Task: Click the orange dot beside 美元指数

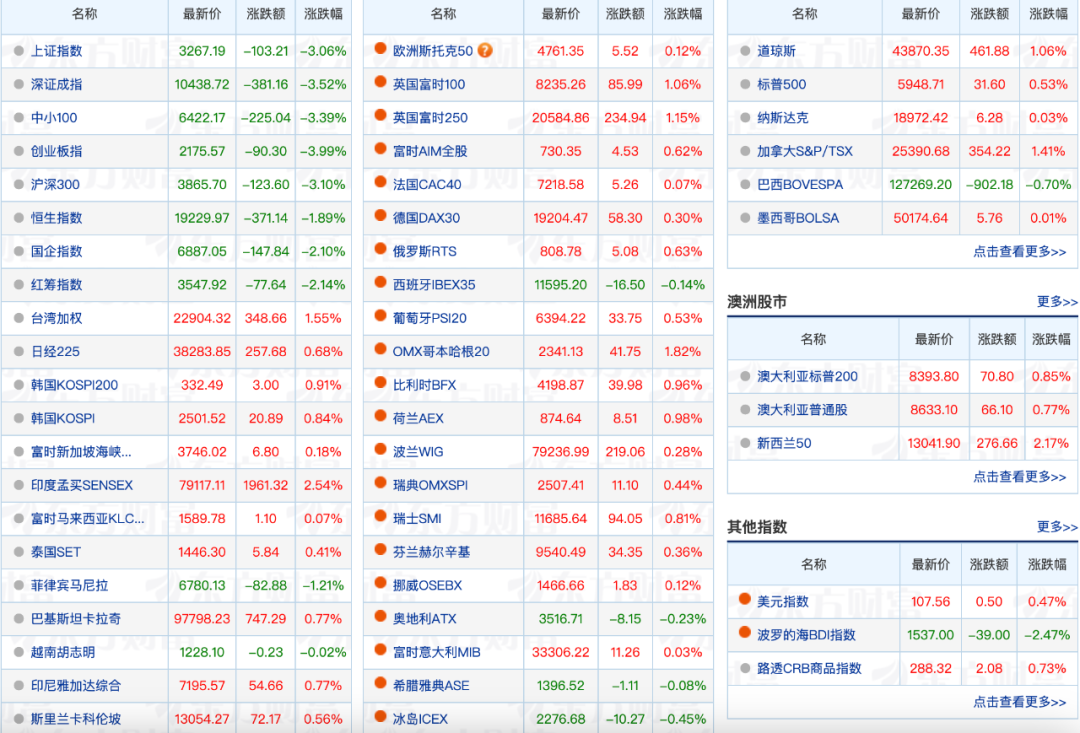Action: 744,600
